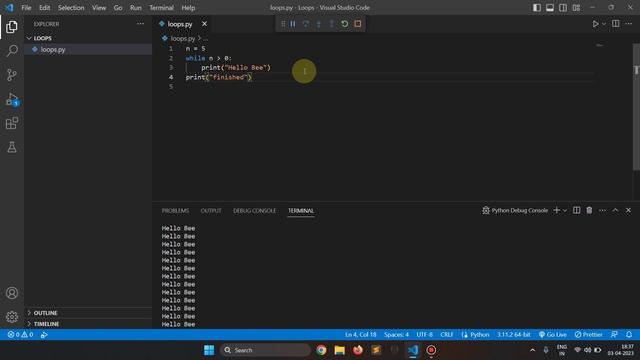Toggle secondary side bar visibility
640x360 pixels.
pos(563,8)
